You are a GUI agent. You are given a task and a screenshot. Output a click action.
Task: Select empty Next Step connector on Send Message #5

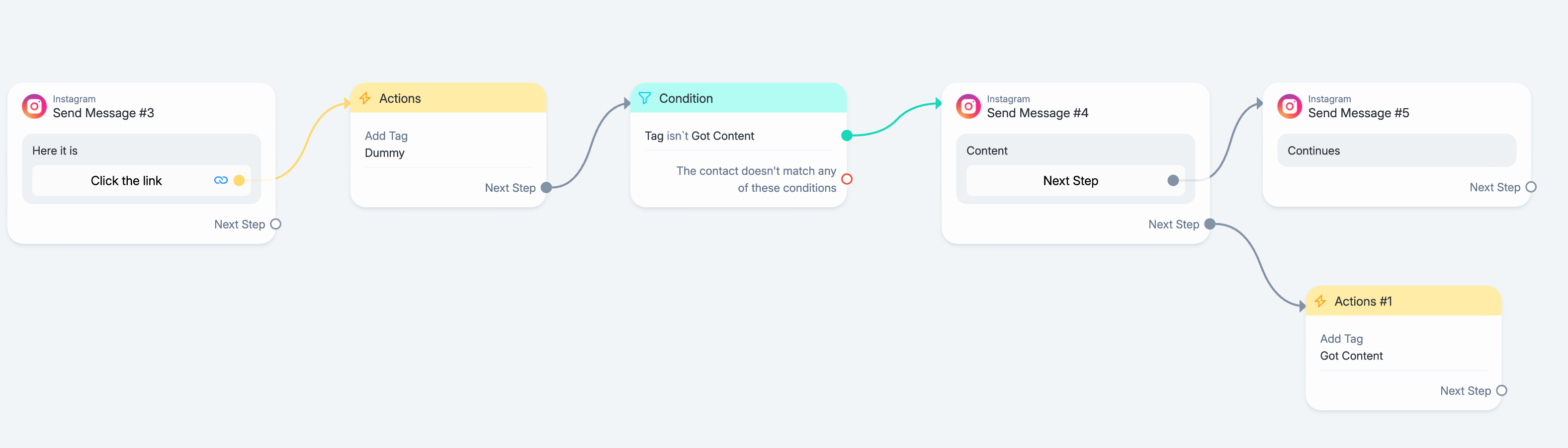pos(1531,187)
